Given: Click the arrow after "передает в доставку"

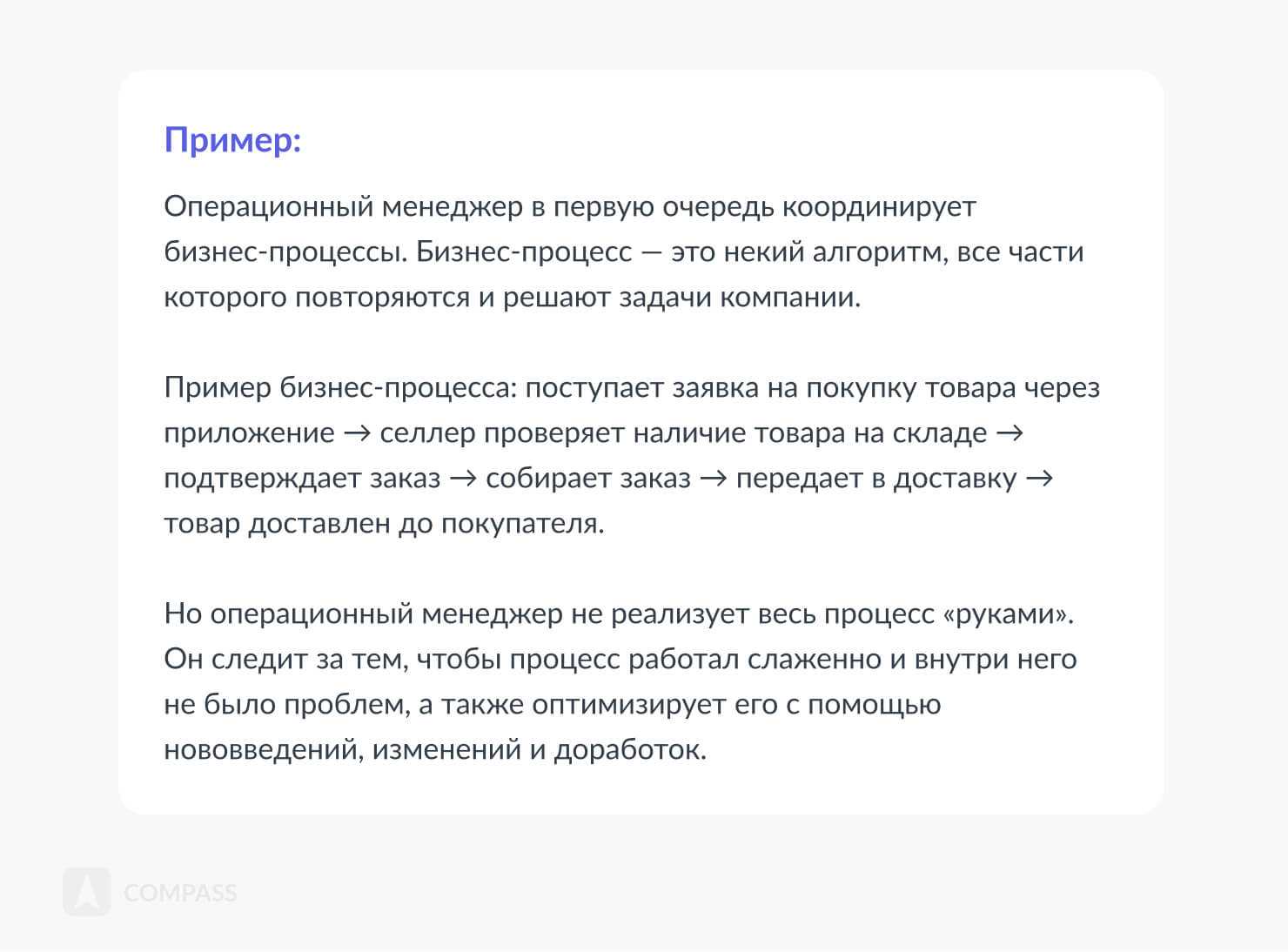Looking at the screenshot, I should coord(1039,479).
